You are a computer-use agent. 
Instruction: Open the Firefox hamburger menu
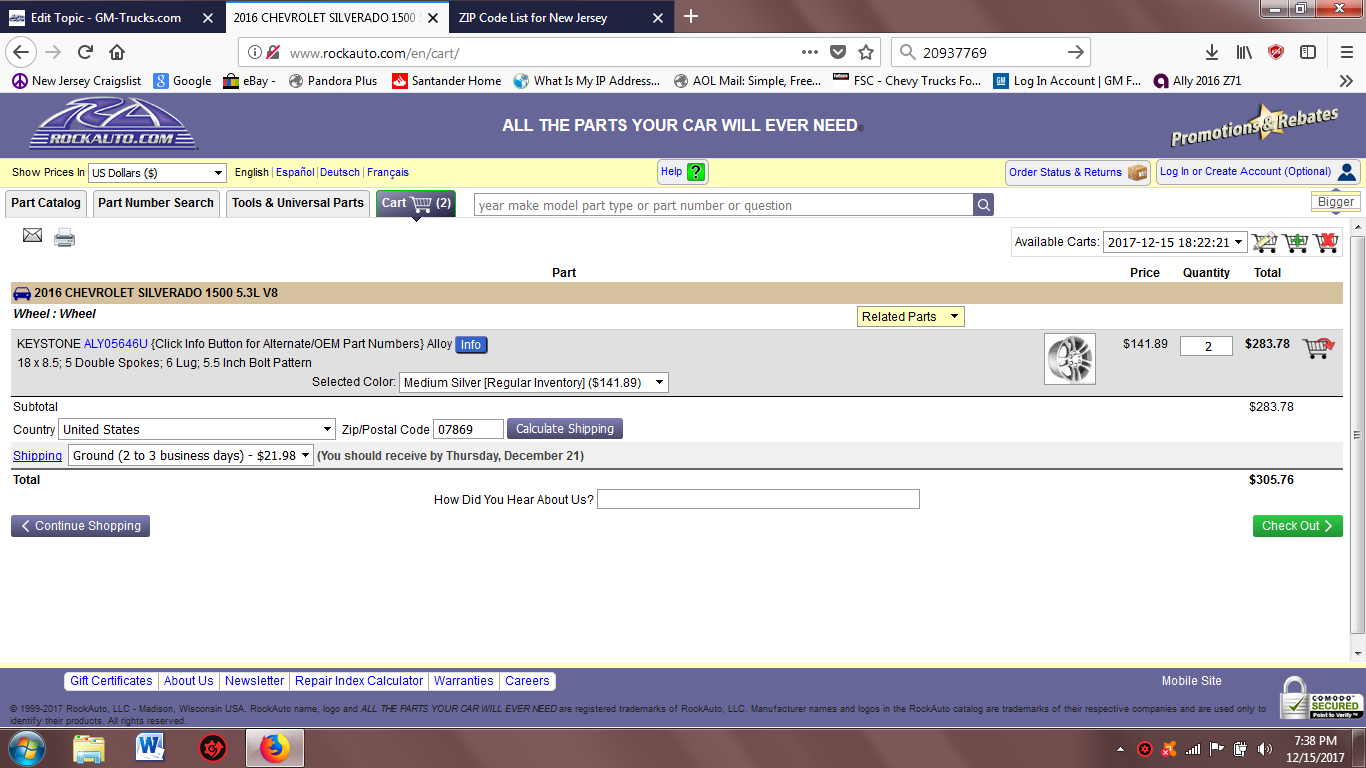pos(1347,52)
